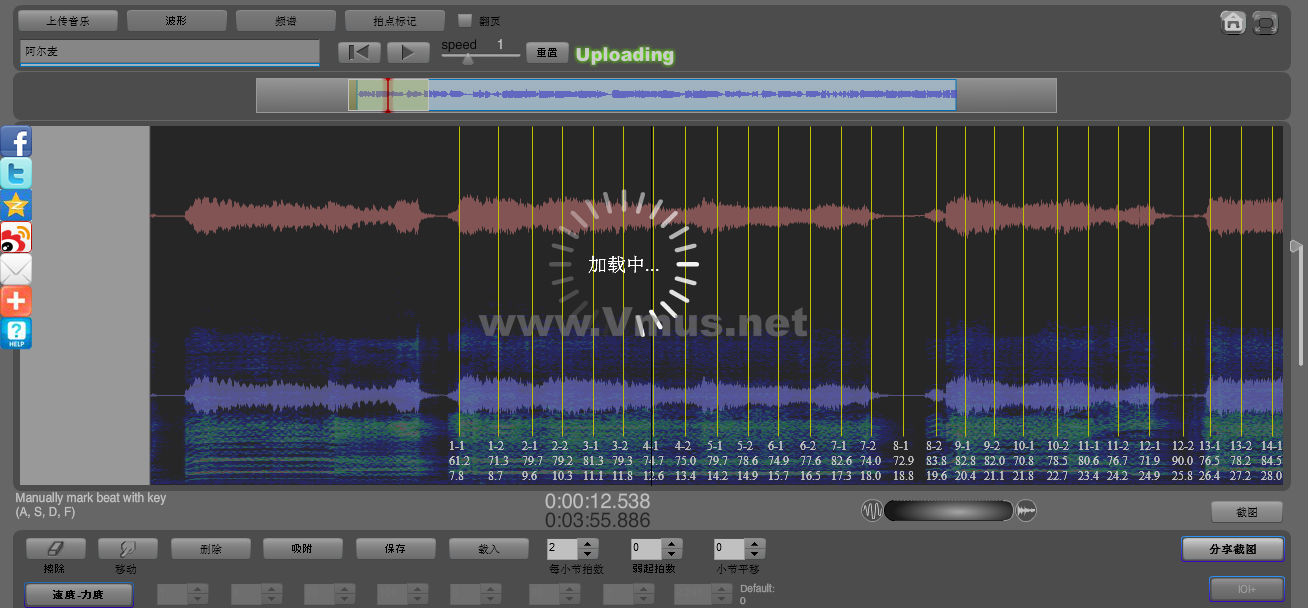The width and height of the screenshot is (1308, 608).
Task: Click the overview waveform selection region
Action: coord(389,95)
